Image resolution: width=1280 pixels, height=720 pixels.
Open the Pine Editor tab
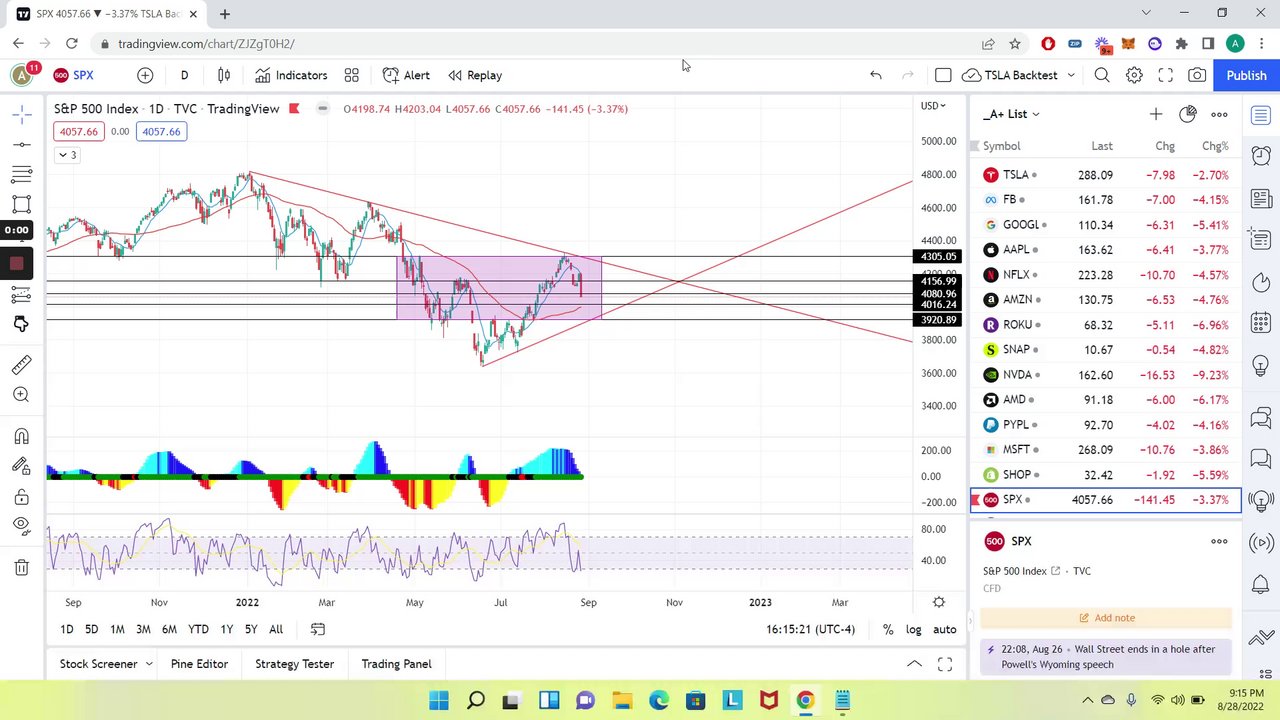click(x=199, y=664)
